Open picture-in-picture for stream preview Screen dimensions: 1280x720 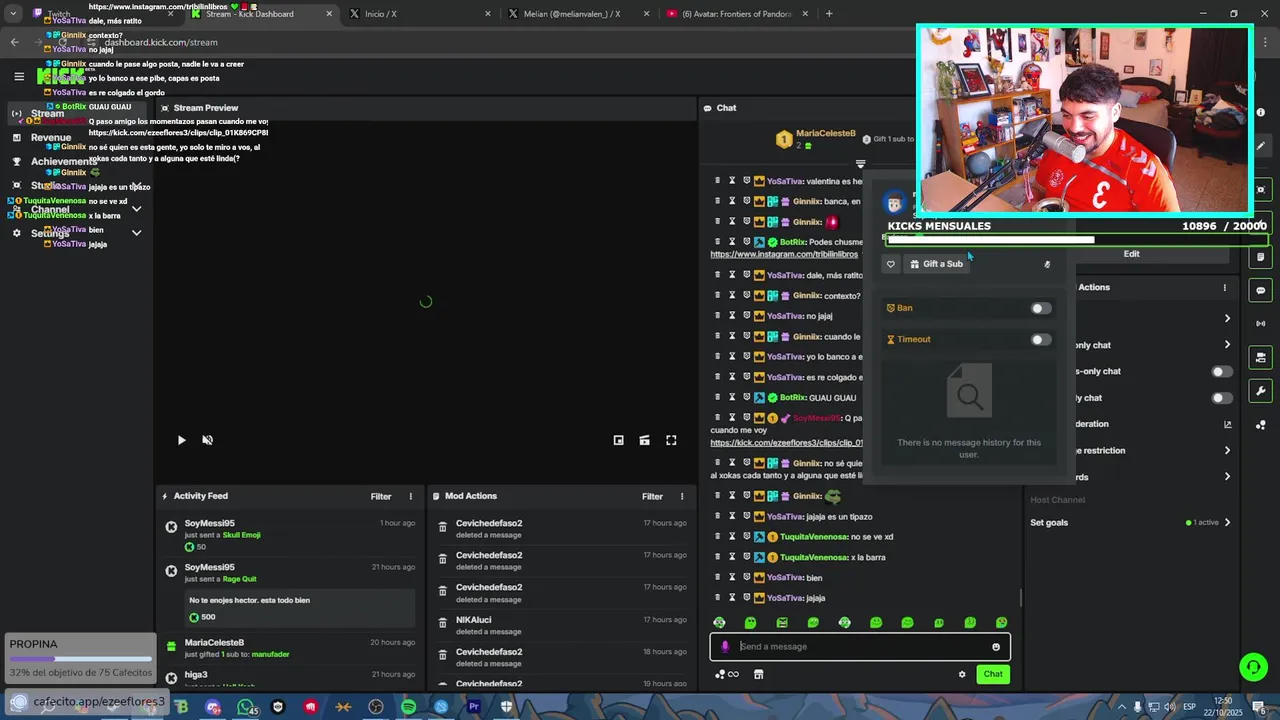coord(618,440)
